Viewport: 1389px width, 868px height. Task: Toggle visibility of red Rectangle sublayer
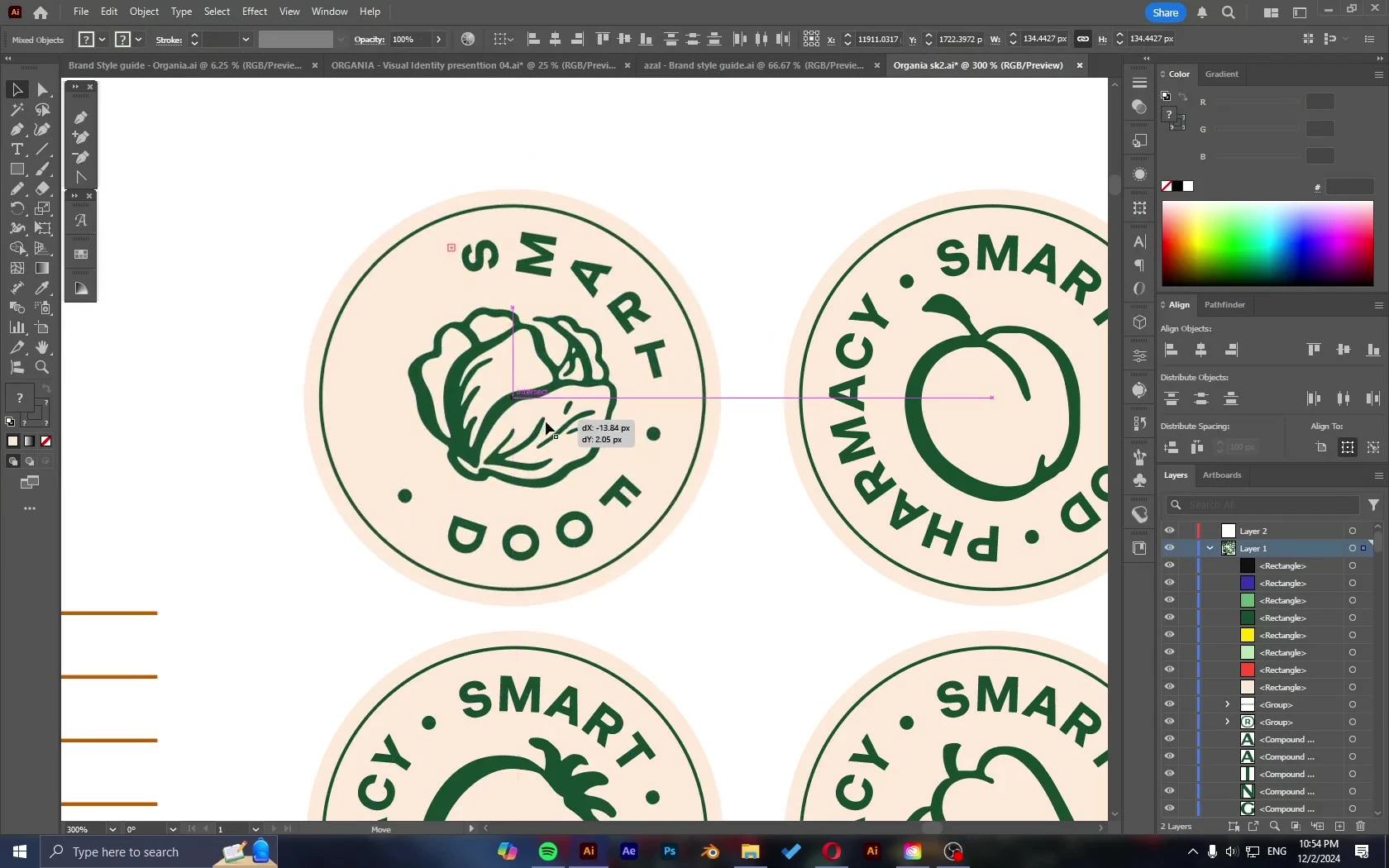click(1169, 670)
